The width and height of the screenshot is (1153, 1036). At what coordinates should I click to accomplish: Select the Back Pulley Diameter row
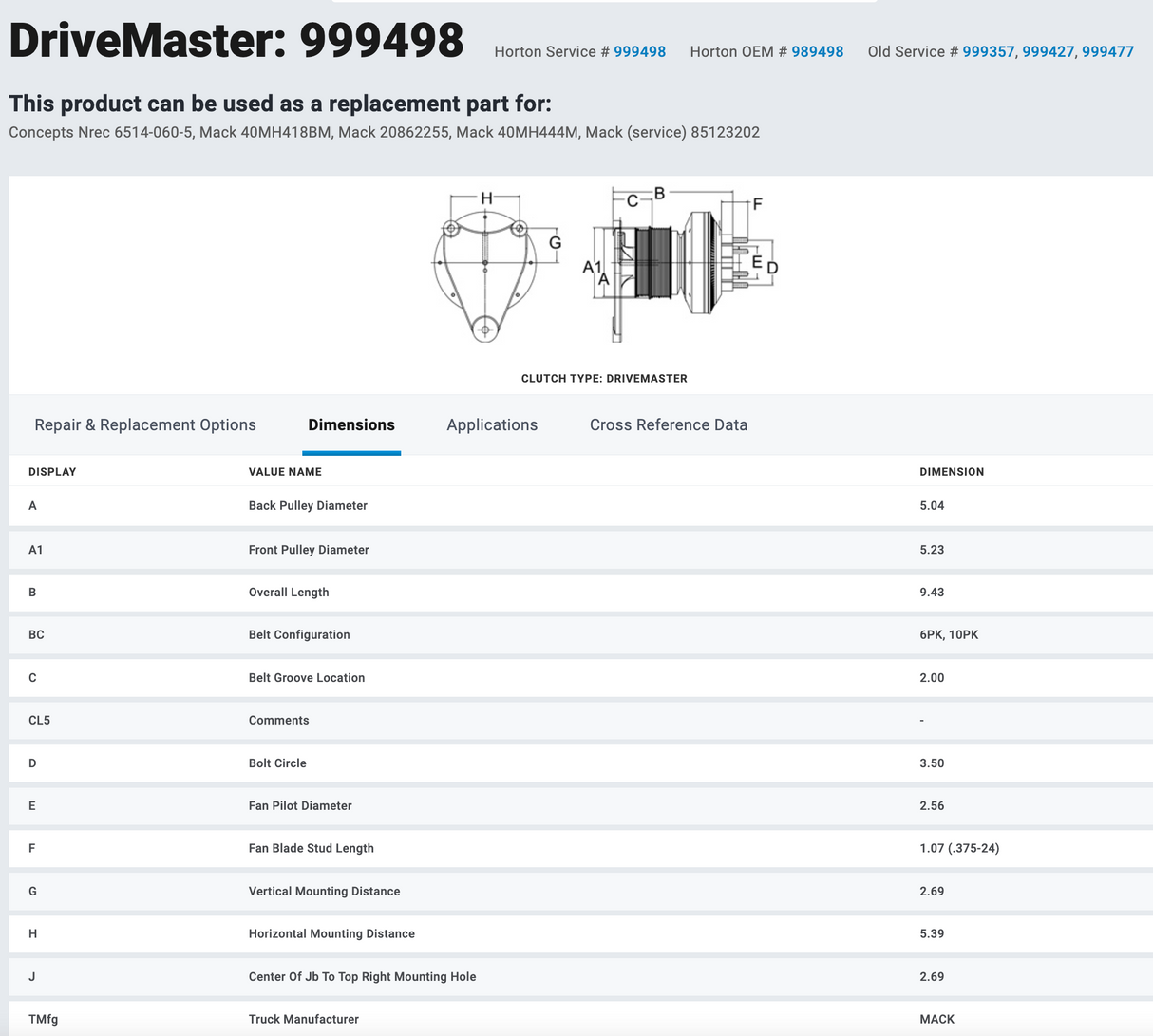[308, 506]
